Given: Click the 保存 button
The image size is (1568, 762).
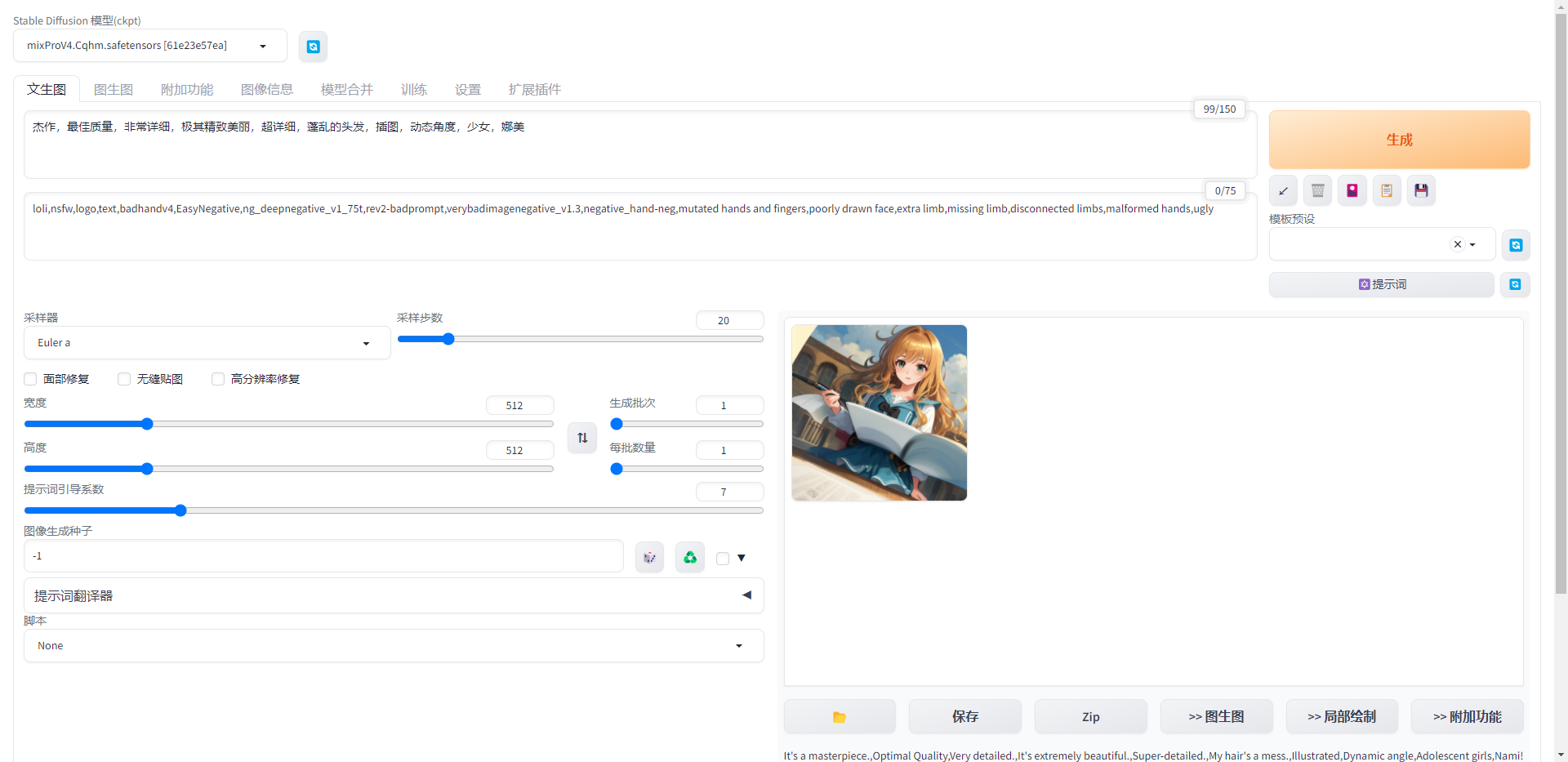Looking at the screenshot, I should [x=965, y=717].
